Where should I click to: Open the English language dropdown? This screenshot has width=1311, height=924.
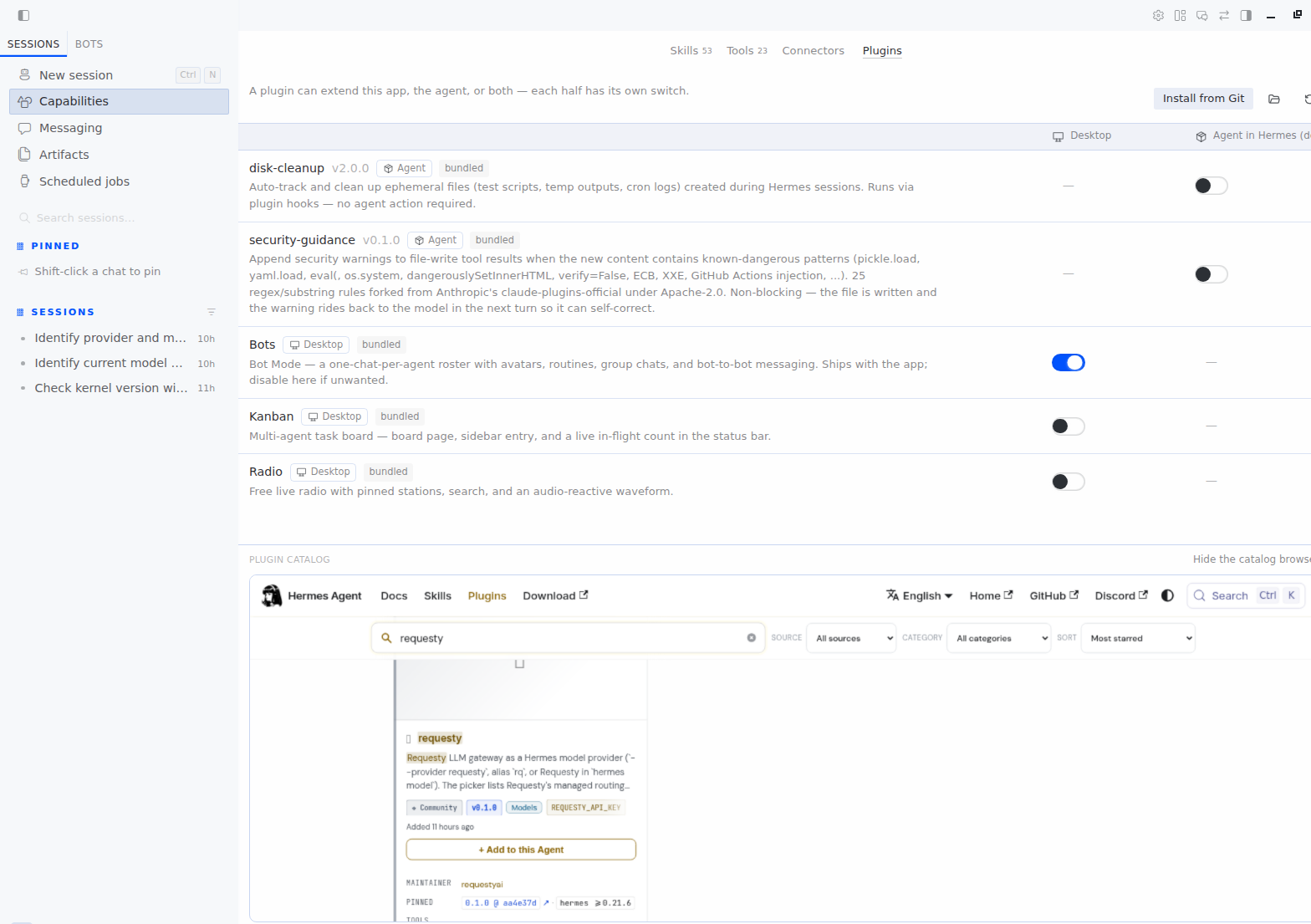920,595
